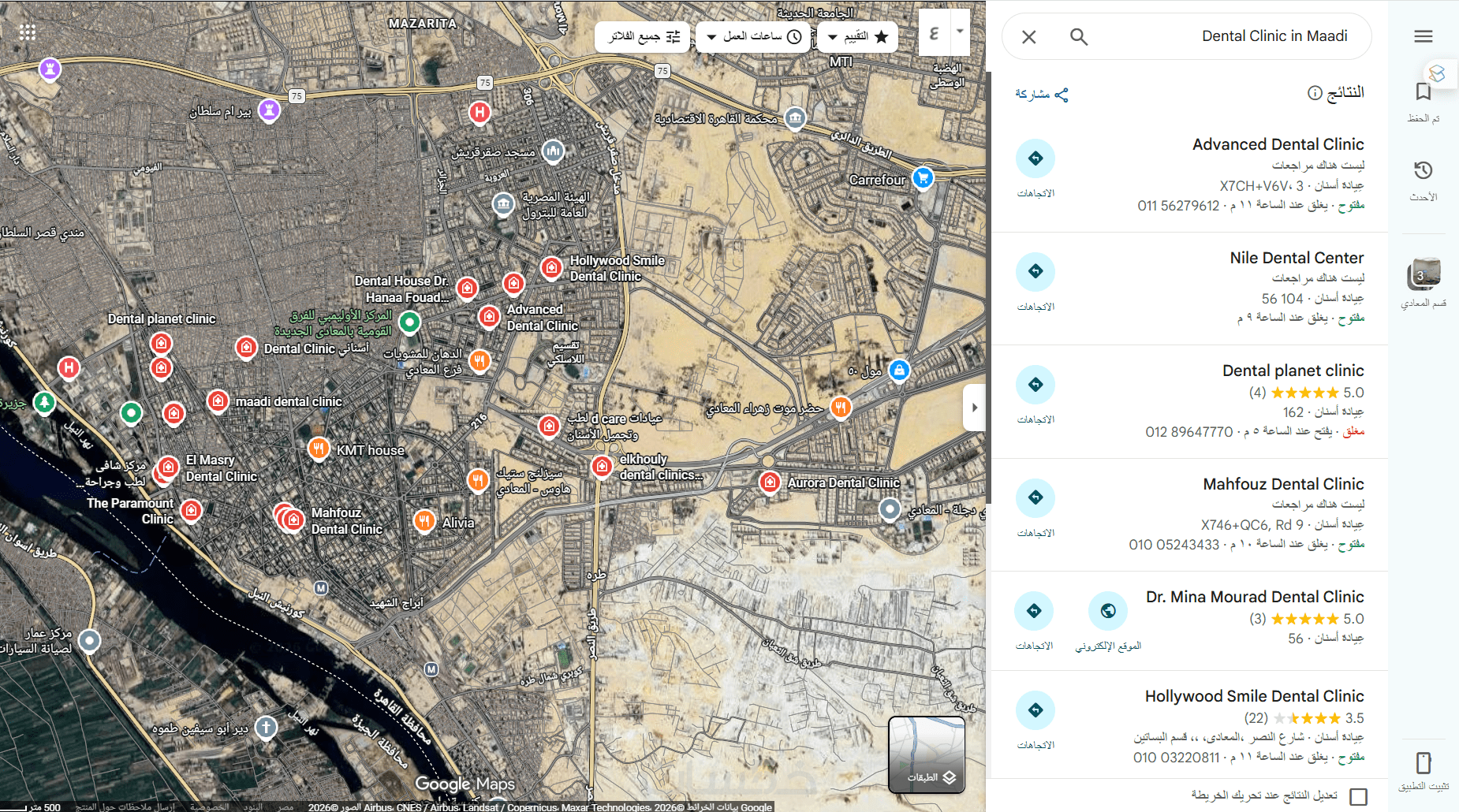Select the Aurora Dental Clinic map pin
The image size is (1459, 812).
coord(771,482)
